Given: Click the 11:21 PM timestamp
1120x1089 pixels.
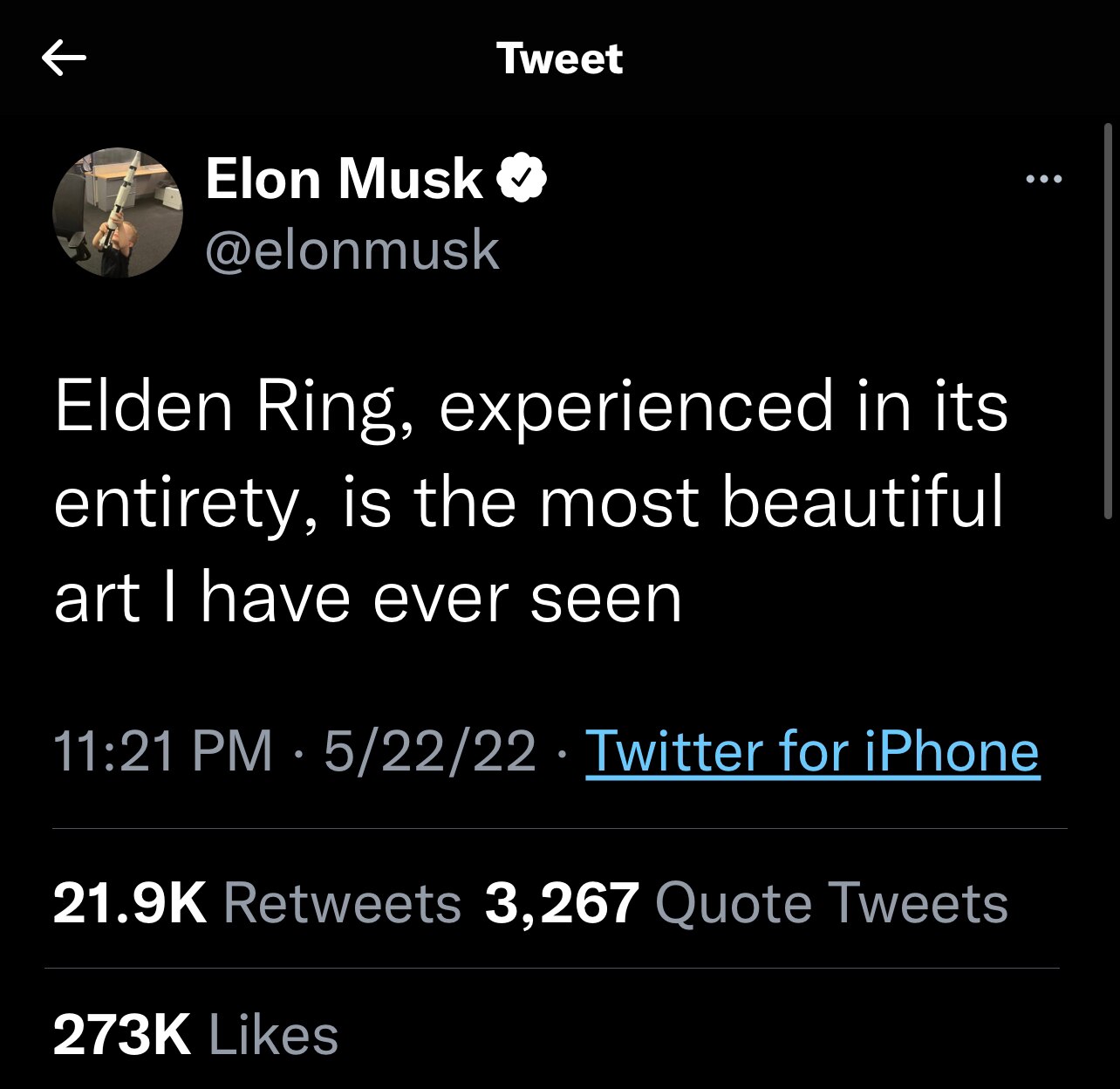Looking at the screenshot, I should tap(163, 751).
